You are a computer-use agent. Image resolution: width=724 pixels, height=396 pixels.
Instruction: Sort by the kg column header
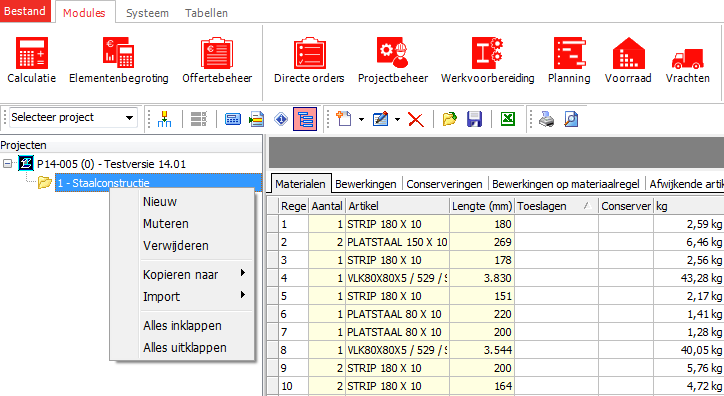(689, 206)
